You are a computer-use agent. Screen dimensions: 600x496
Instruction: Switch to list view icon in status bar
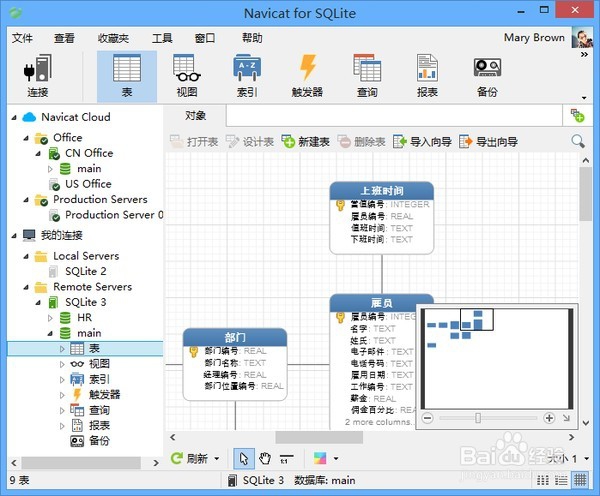[543, 480]
